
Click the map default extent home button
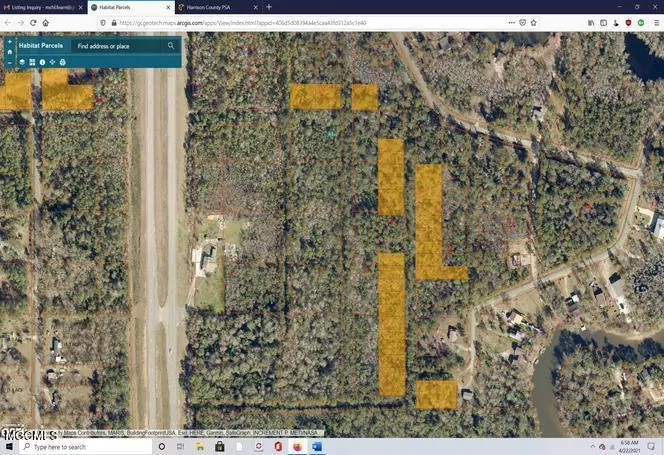point(10,52)
